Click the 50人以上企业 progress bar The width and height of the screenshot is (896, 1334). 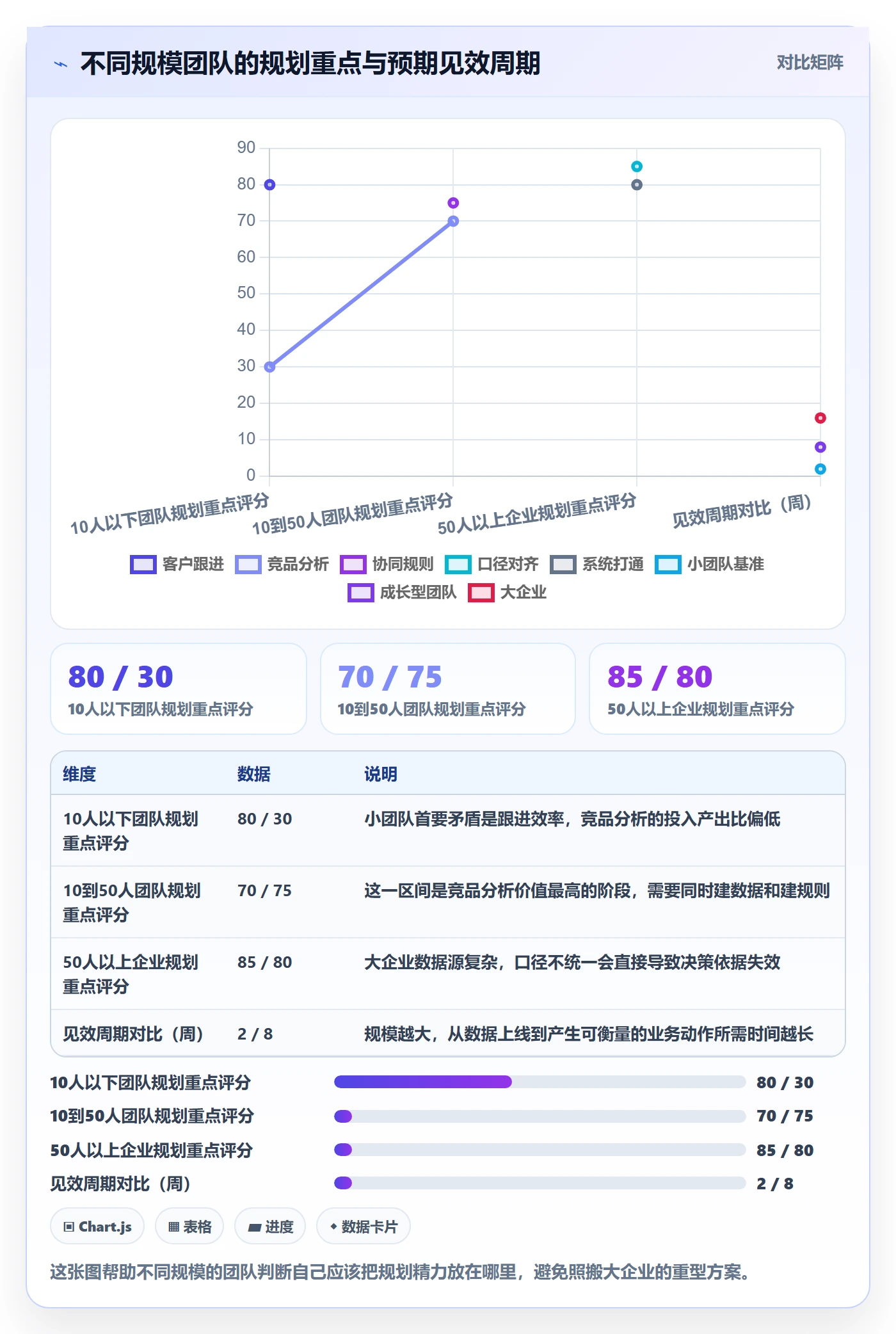(540, 1150)
